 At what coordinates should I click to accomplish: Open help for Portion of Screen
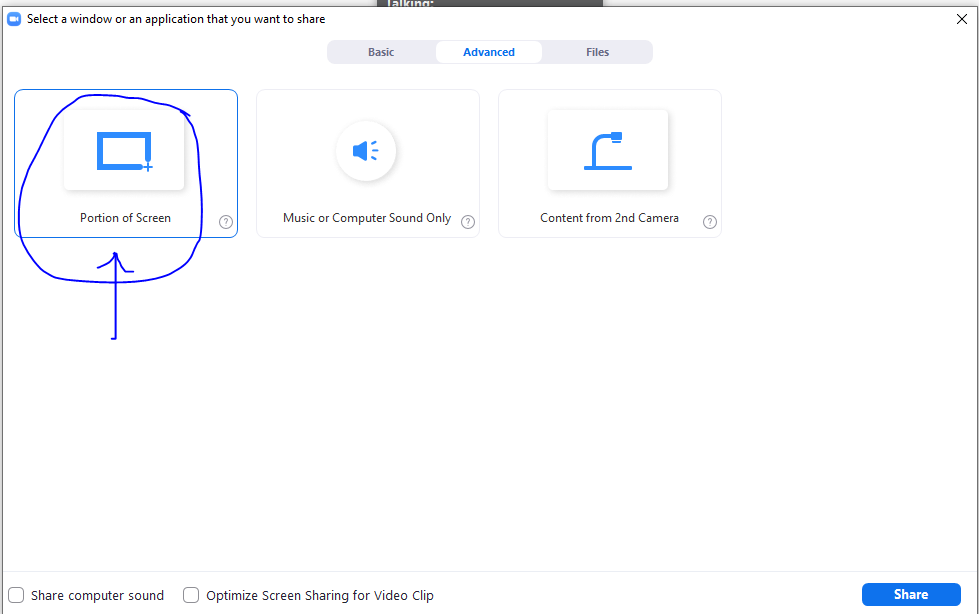(x=226, y=222)
